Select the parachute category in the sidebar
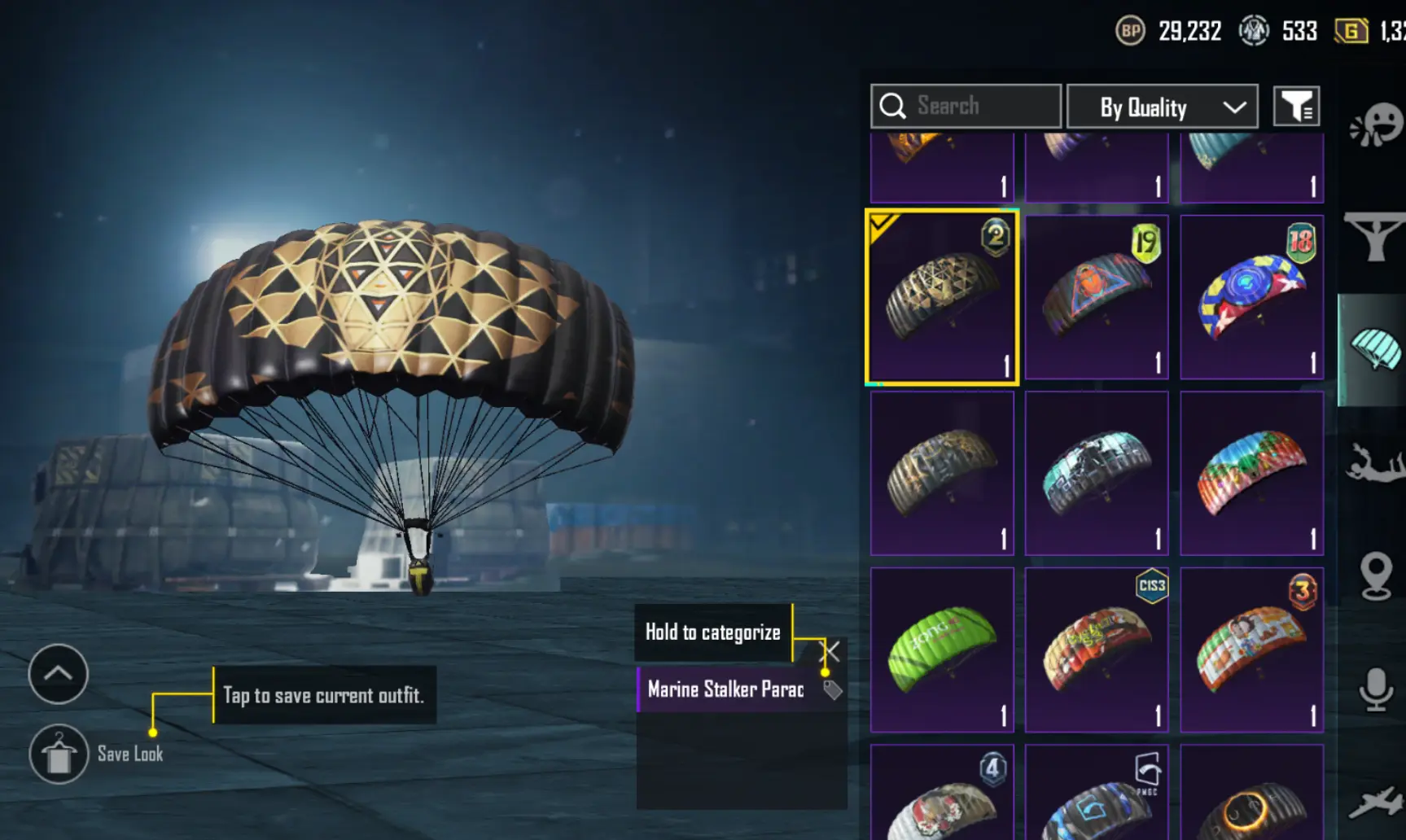Image resolution: width=1406 pixels, height=840 pixels. [1375, 349]
